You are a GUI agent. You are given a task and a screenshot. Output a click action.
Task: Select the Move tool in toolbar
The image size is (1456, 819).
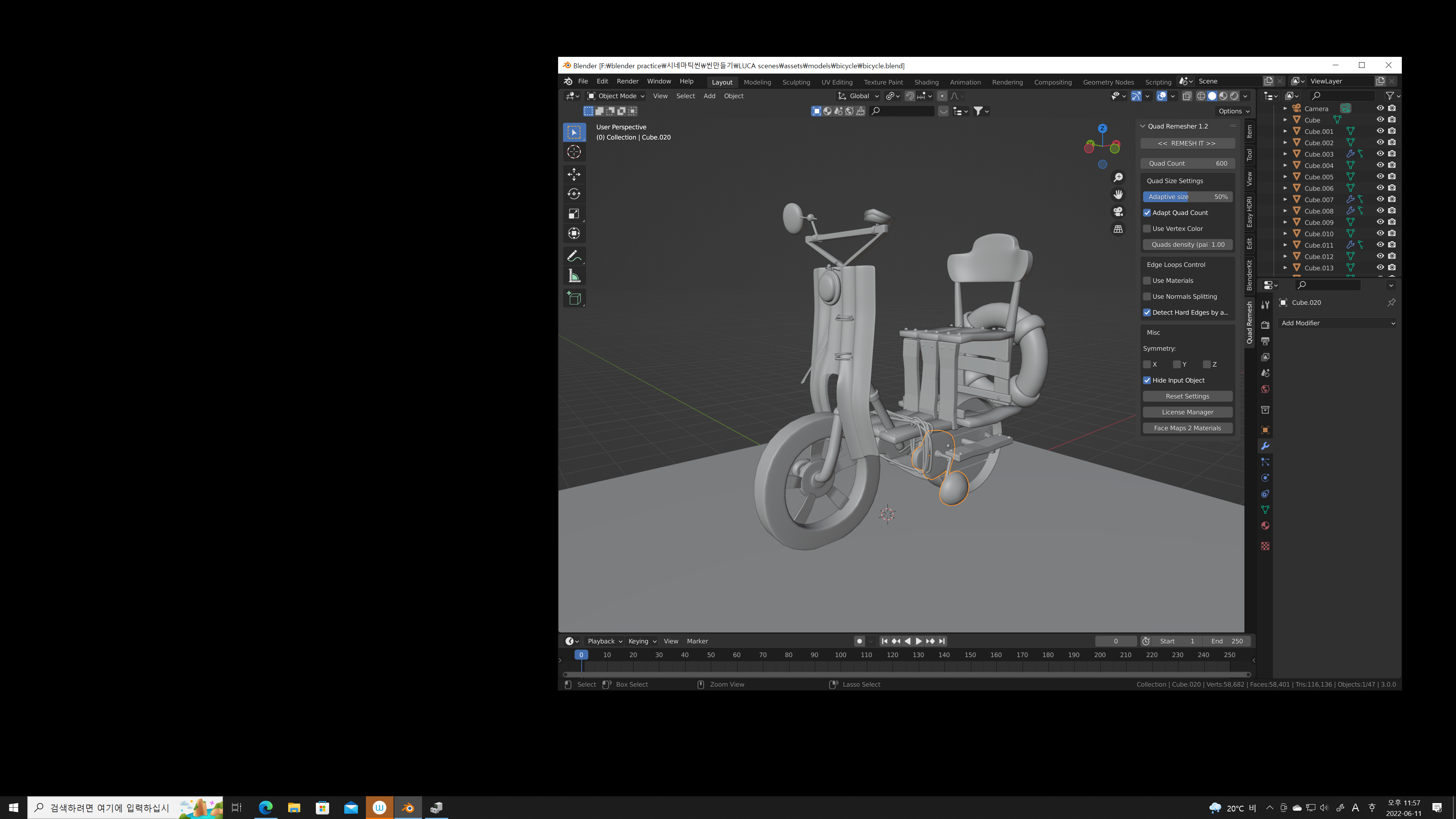click(574, 174)
